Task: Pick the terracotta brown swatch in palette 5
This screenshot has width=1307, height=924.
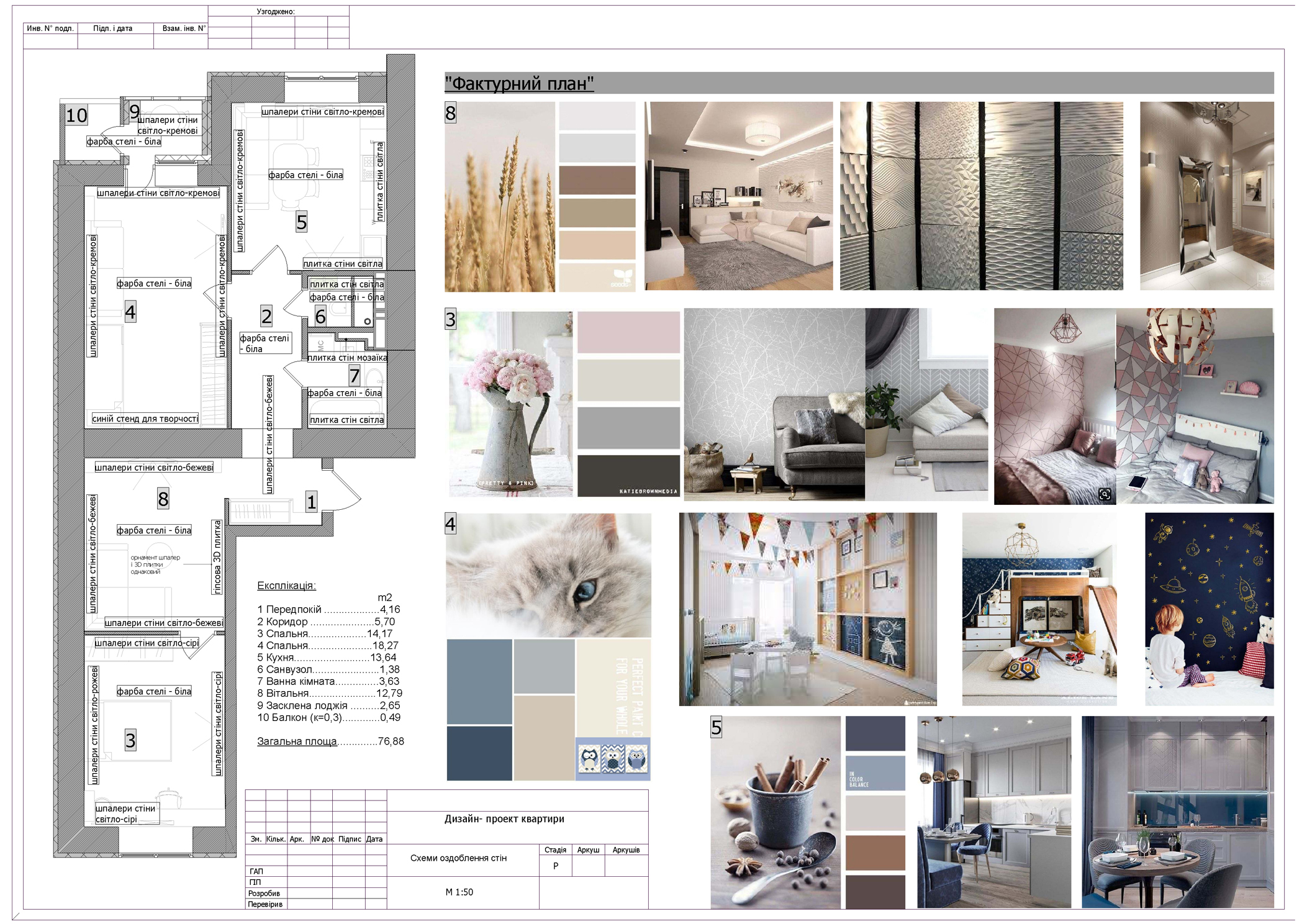Action: coord(875,853)
